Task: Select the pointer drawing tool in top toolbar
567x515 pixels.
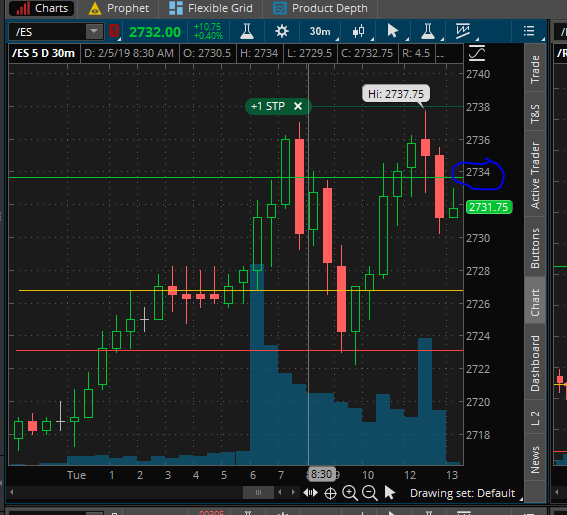Action: pyautogui.click(x=394, y=31)
